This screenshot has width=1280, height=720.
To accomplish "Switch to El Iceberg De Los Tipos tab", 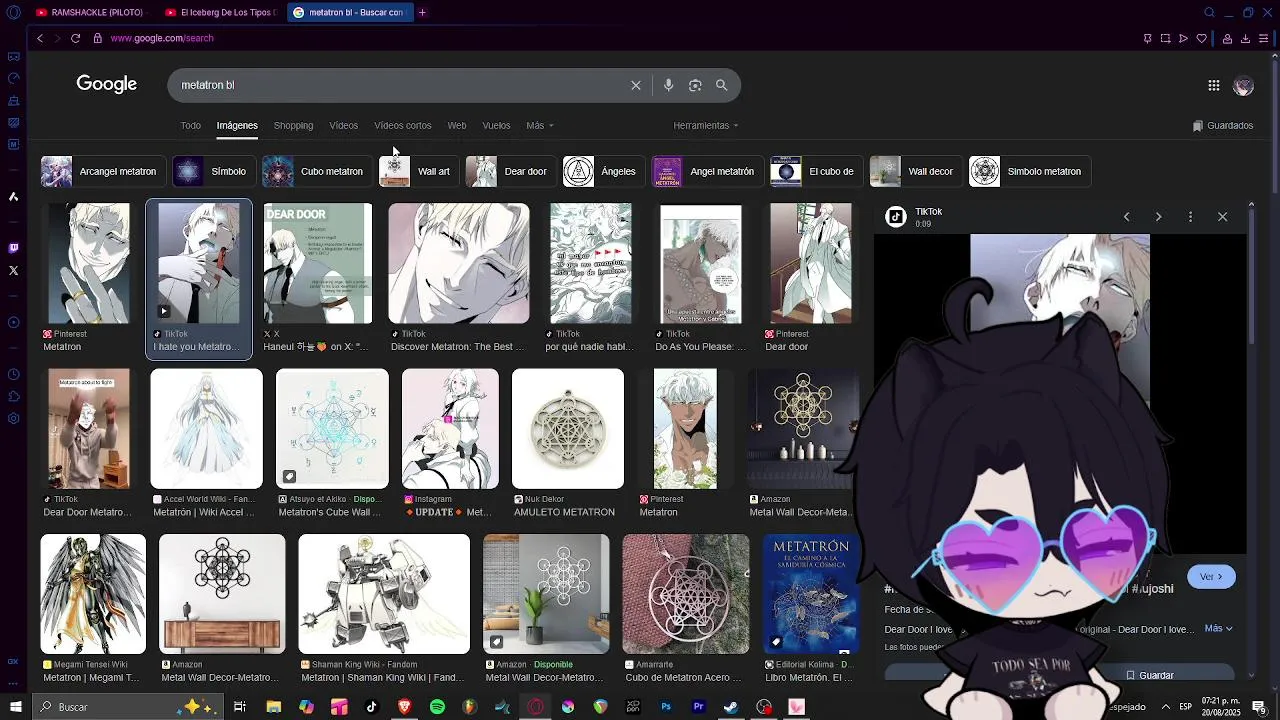I will (x=219, y=12).
